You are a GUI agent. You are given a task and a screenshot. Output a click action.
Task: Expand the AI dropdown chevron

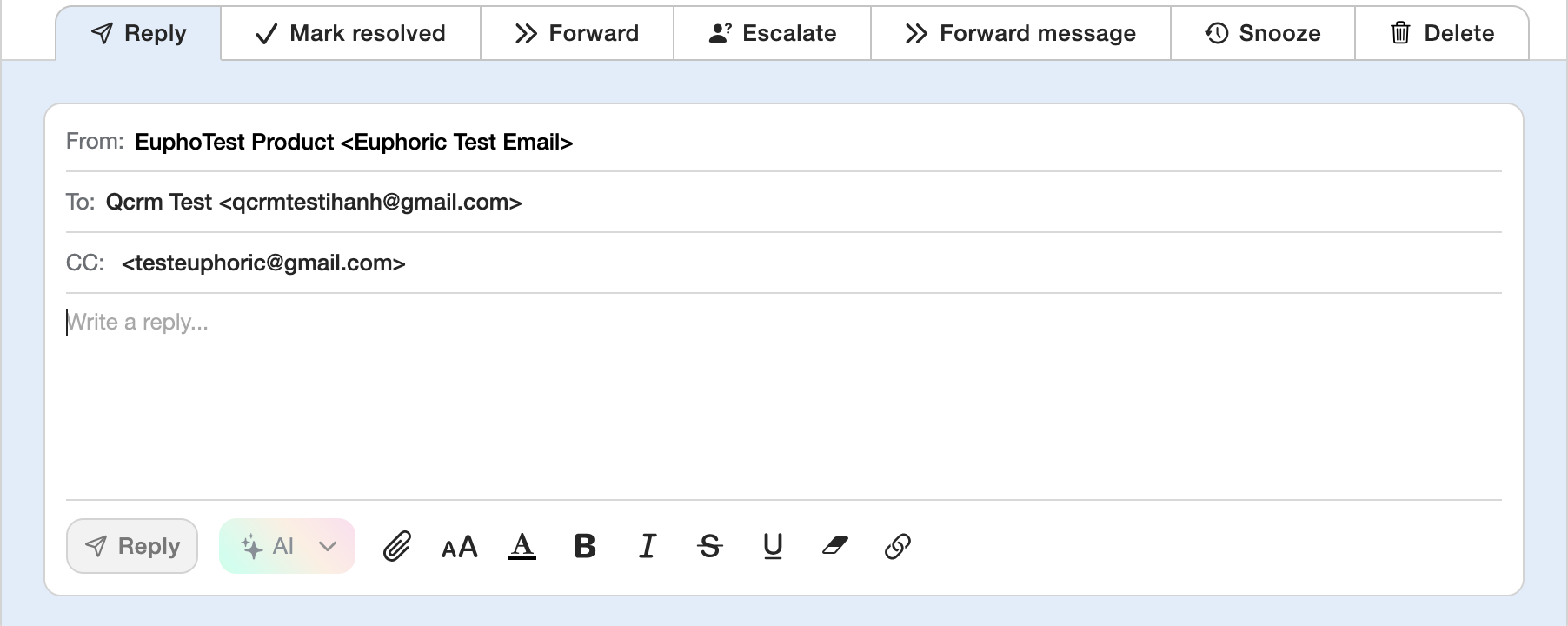click(x=328, y=546)
